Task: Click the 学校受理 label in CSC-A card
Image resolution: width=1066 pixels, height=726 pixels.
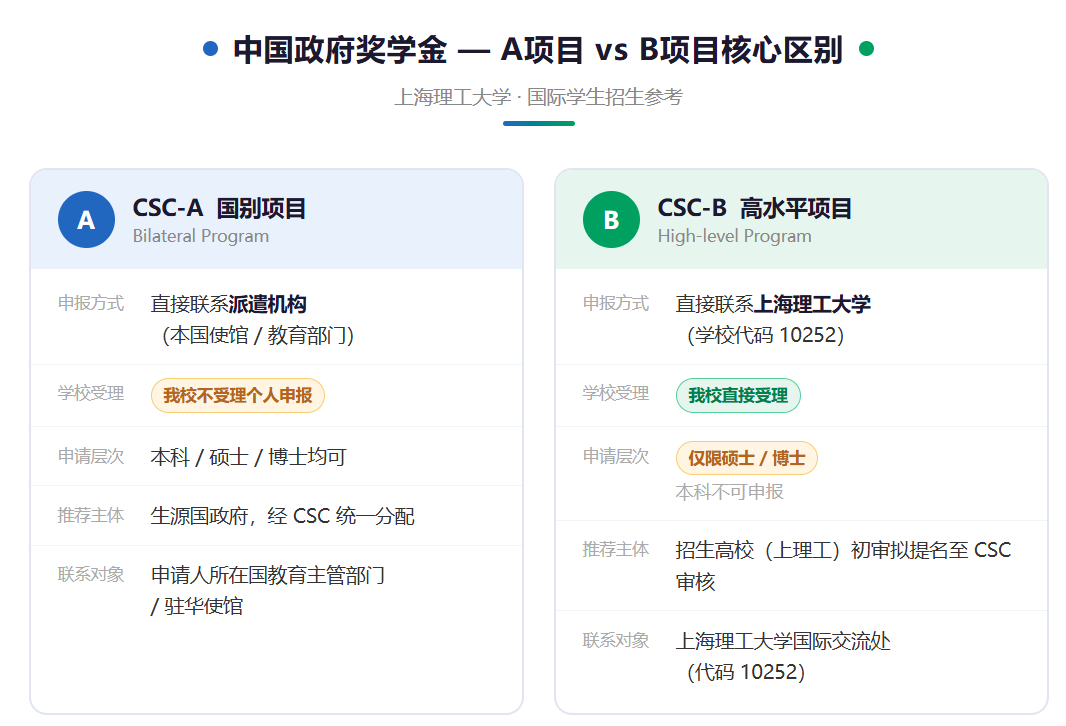Action: [x=91, y=393]
